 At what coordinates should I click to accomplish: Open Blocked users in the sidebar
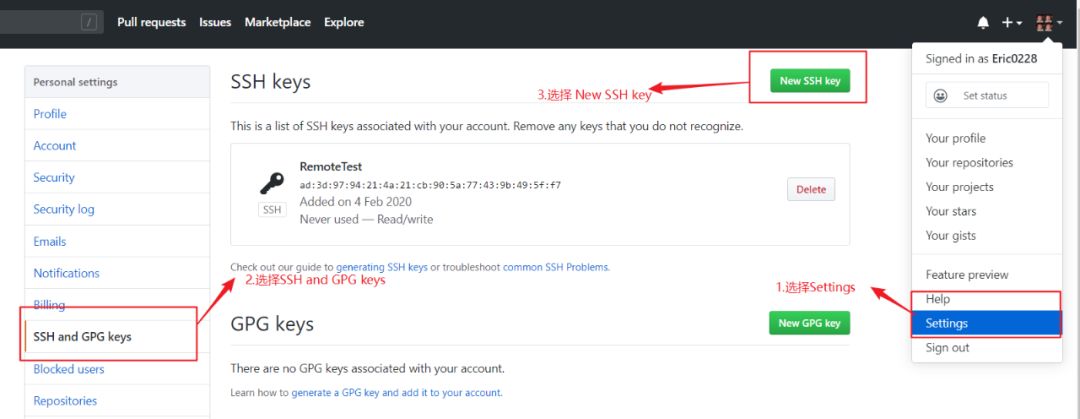[117, 369]
